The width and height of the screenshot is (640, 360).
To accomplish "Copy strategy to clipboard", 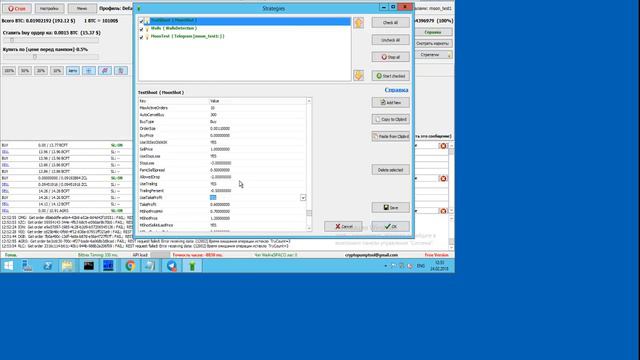I will [x=390, y=119].
